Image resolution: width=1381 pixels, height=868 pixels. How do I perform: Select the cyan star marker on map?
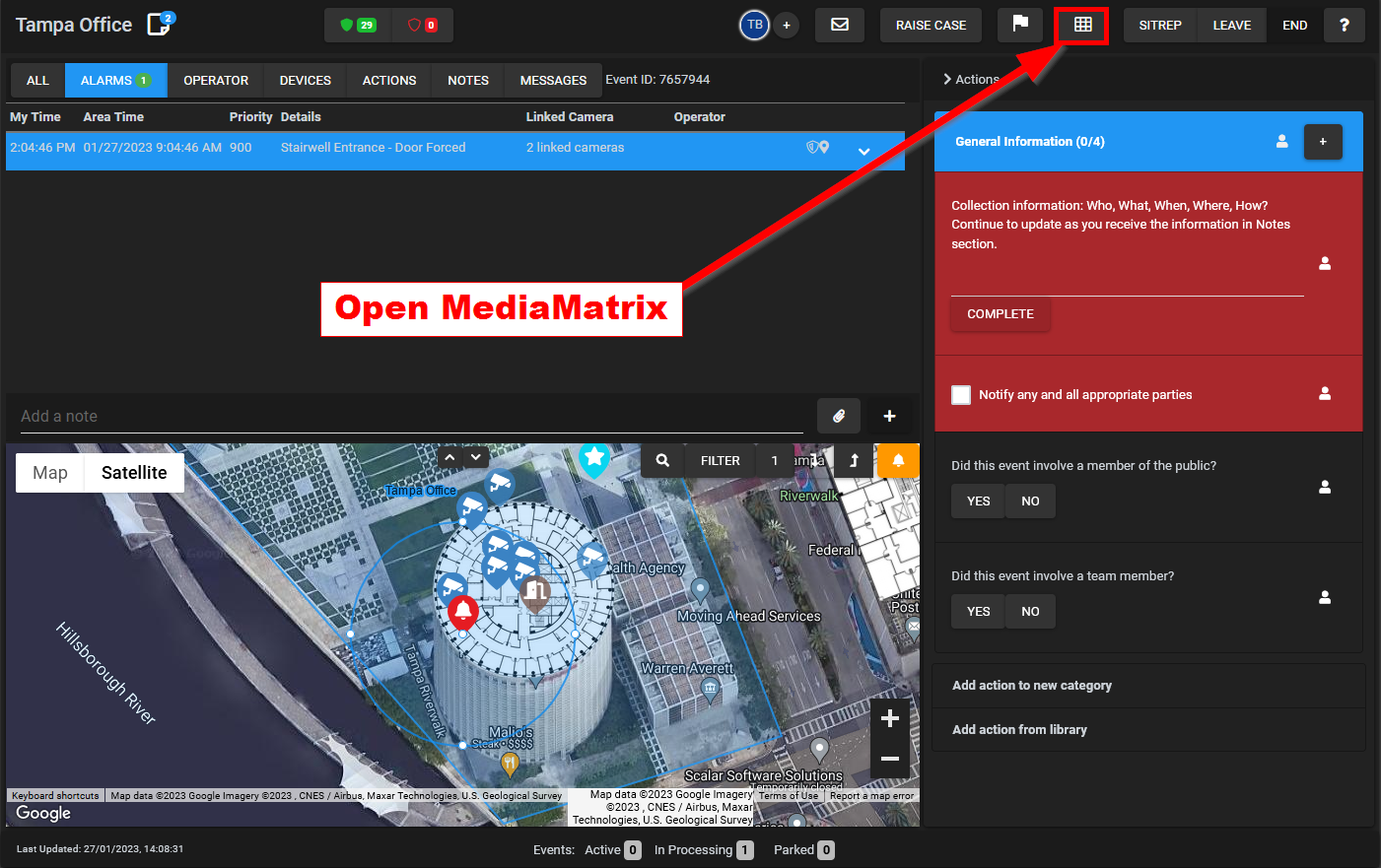click(593, 457)
